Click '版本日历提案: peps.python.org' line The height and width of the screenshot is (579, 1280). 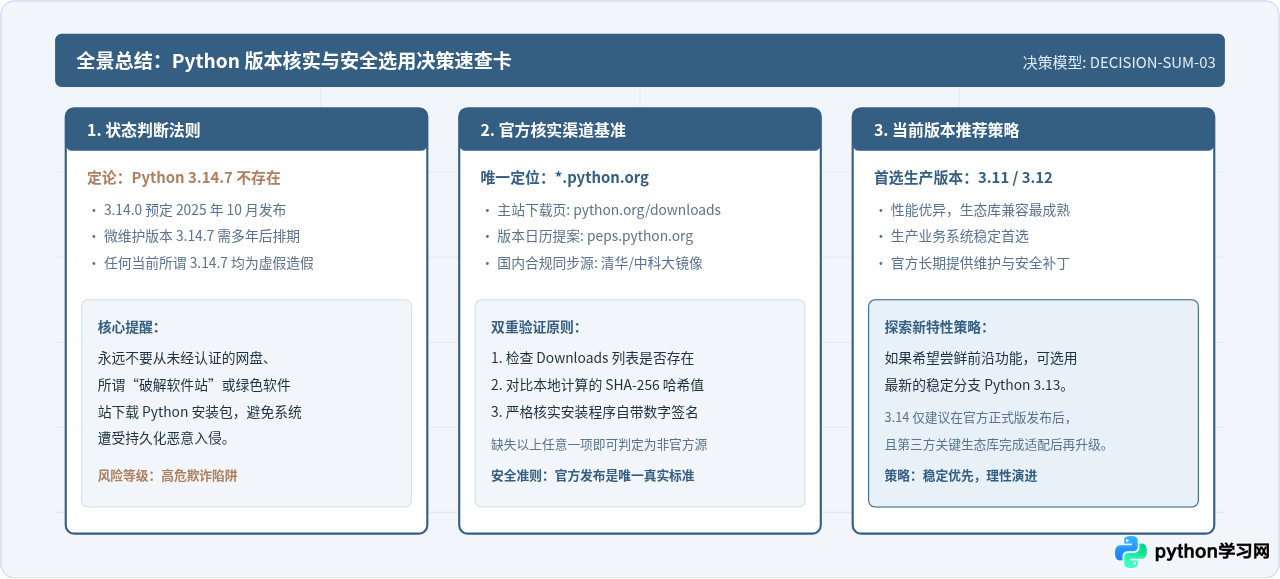tap(595, 237)
